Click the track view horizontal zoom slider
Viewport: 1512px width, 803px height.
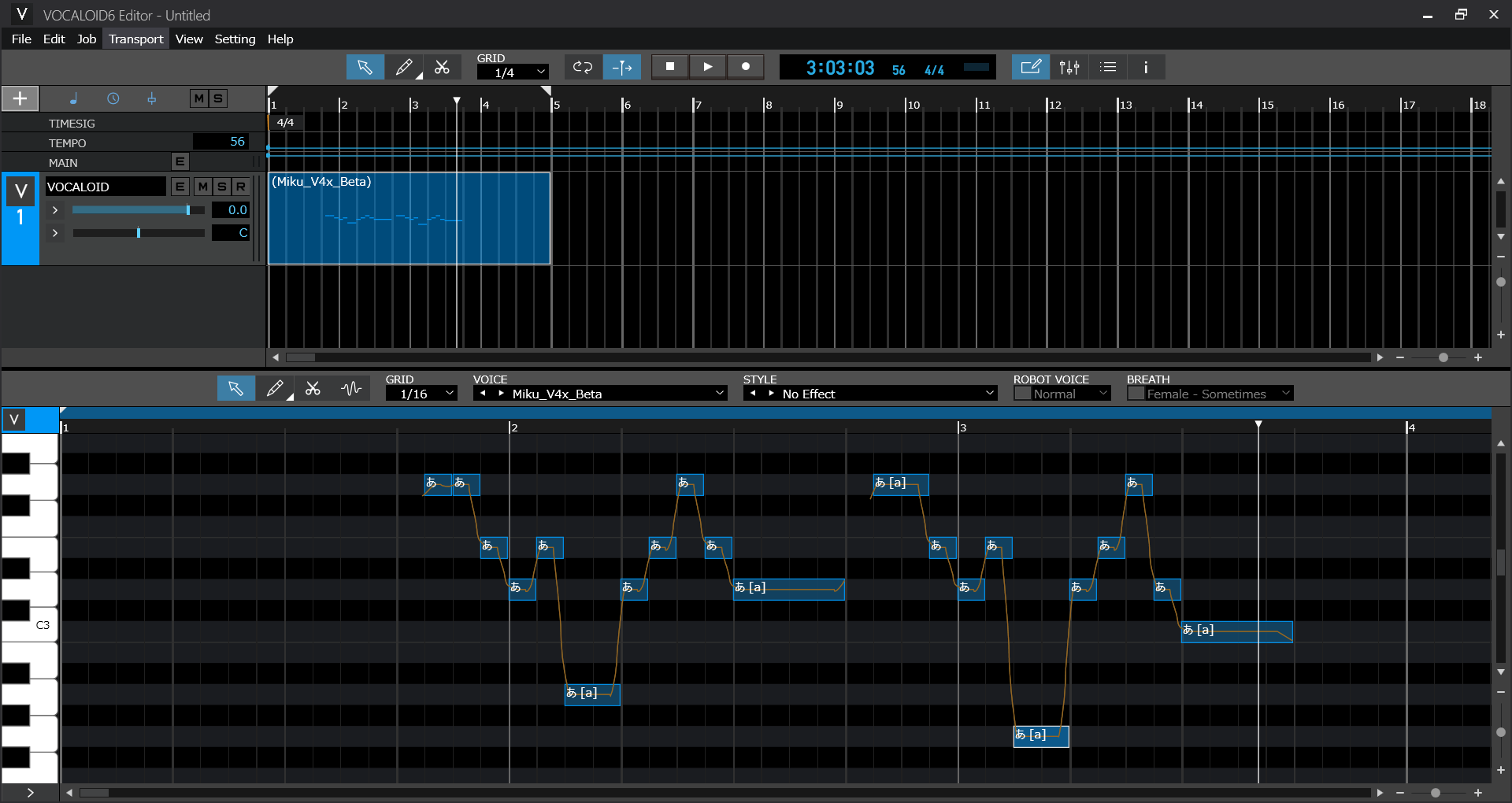(1443, 357)
